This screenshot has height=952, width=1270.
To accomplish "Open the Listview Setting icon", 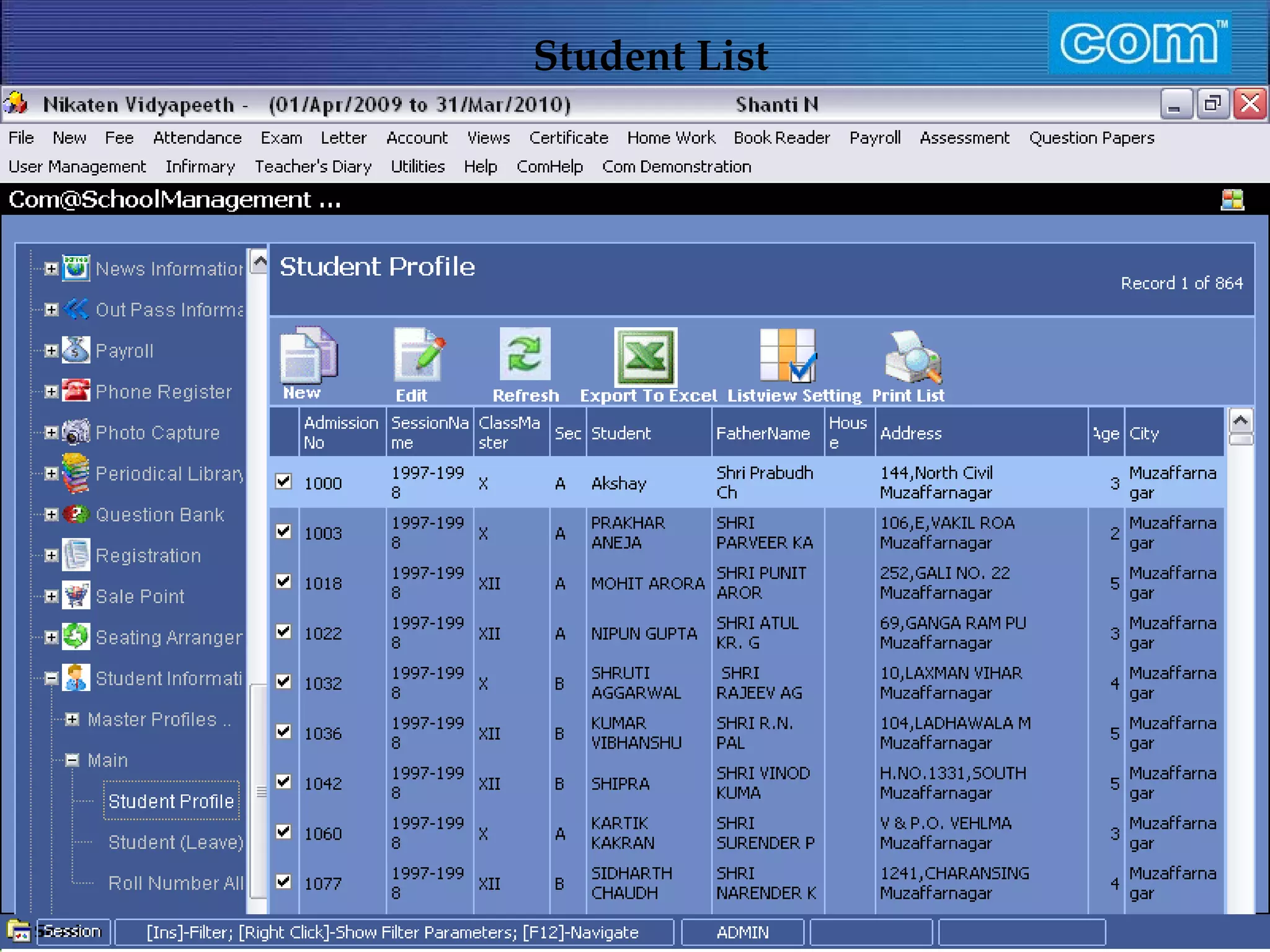I will 788,355.
